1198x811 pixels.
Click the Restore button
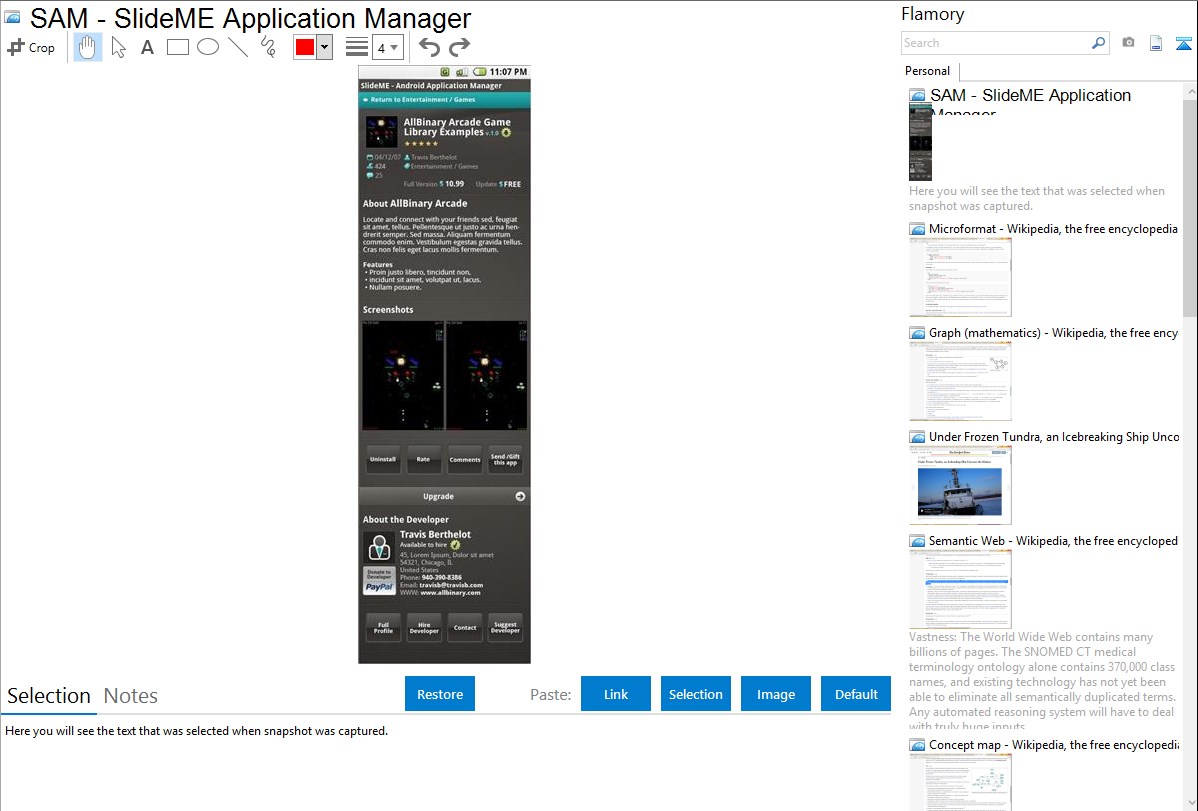[440, 694]
